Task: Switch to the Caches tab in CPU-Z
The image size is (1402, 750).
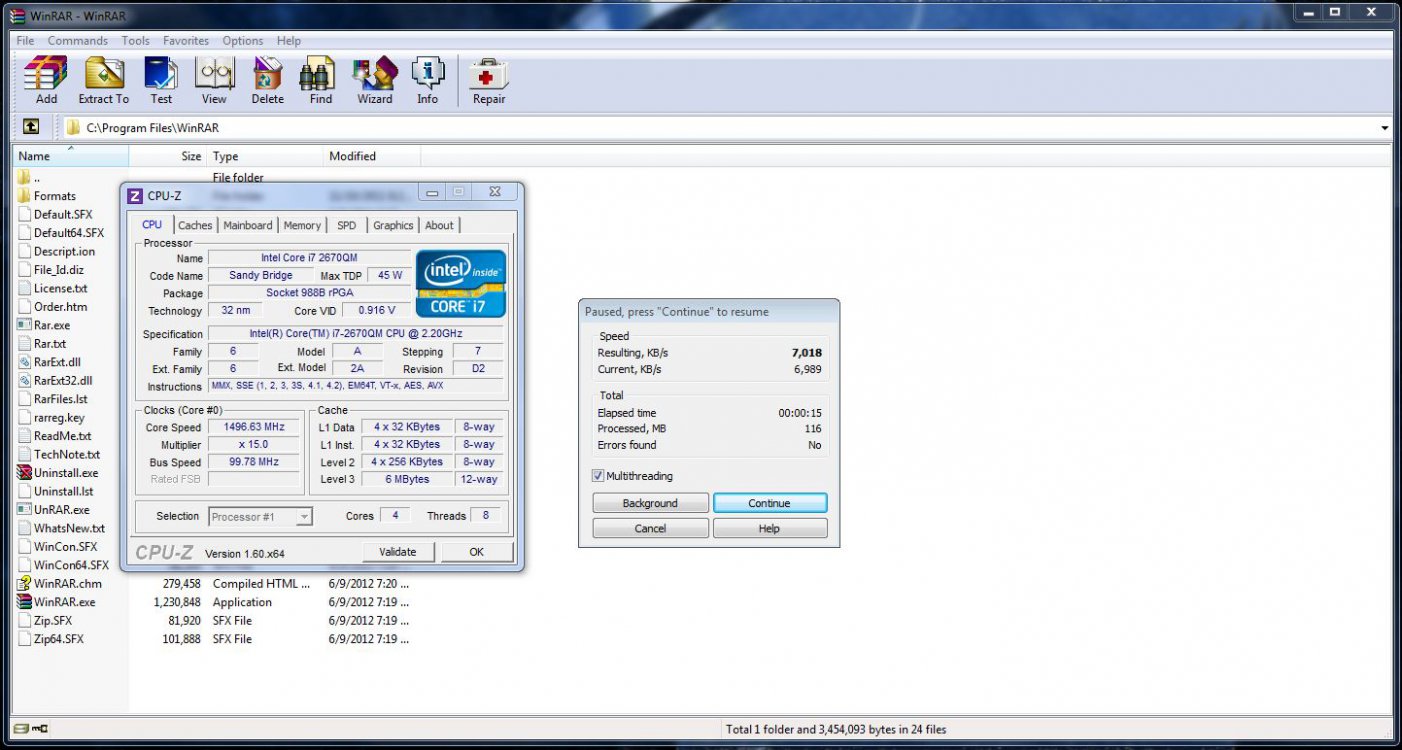Action: pyautogui.click(x=195, y=226)
